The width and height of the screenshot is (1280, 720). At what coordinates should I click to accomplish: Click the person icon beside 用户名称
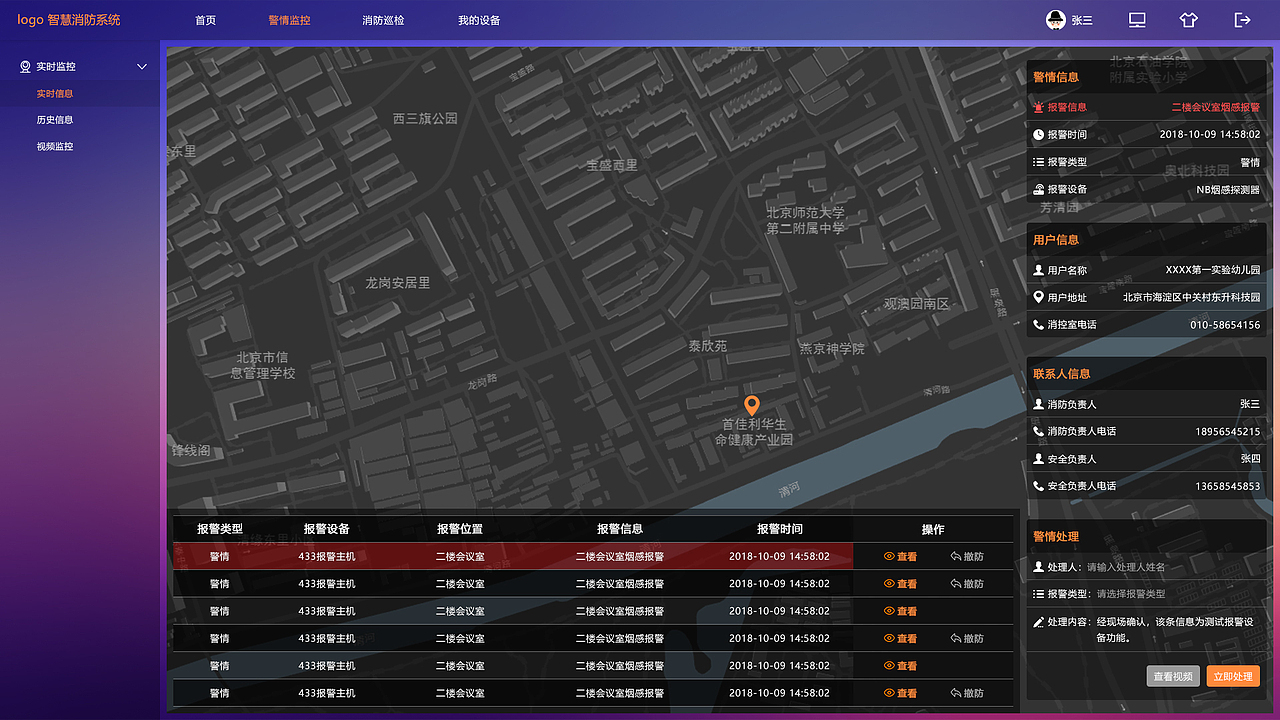tap(1039, 270)
